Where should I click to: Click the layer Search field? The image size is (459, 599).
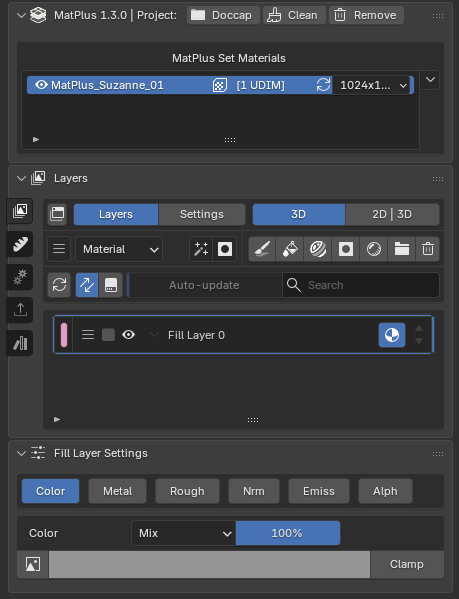coord(361,285)
